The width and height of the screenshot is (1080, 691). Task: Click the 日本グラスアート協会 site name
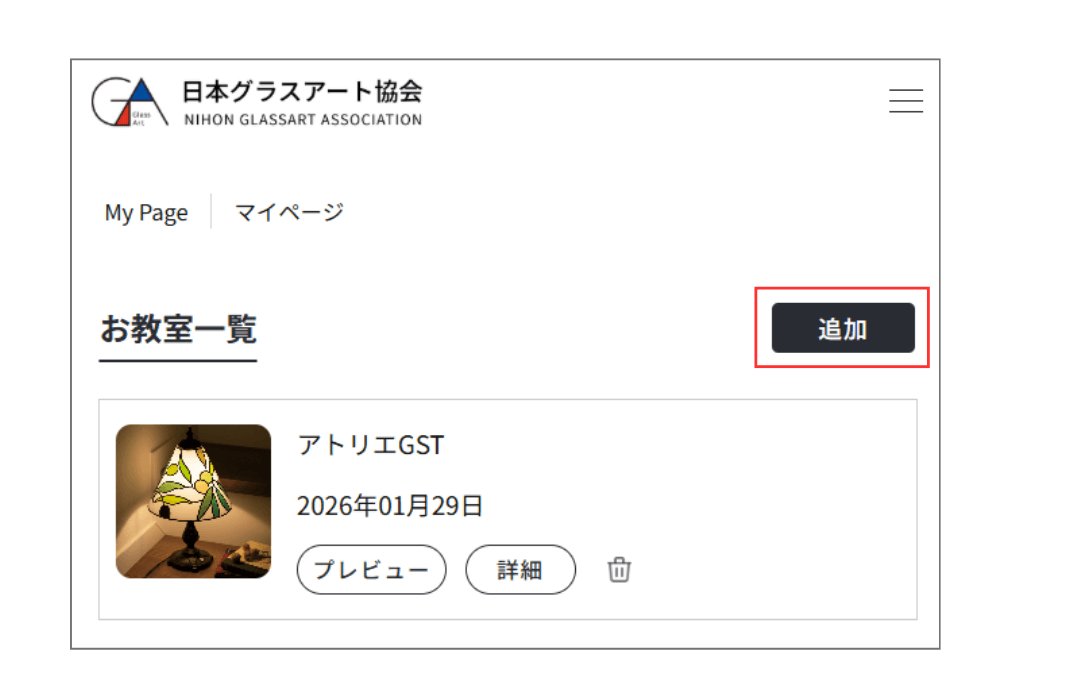click(x=302, y=91)
